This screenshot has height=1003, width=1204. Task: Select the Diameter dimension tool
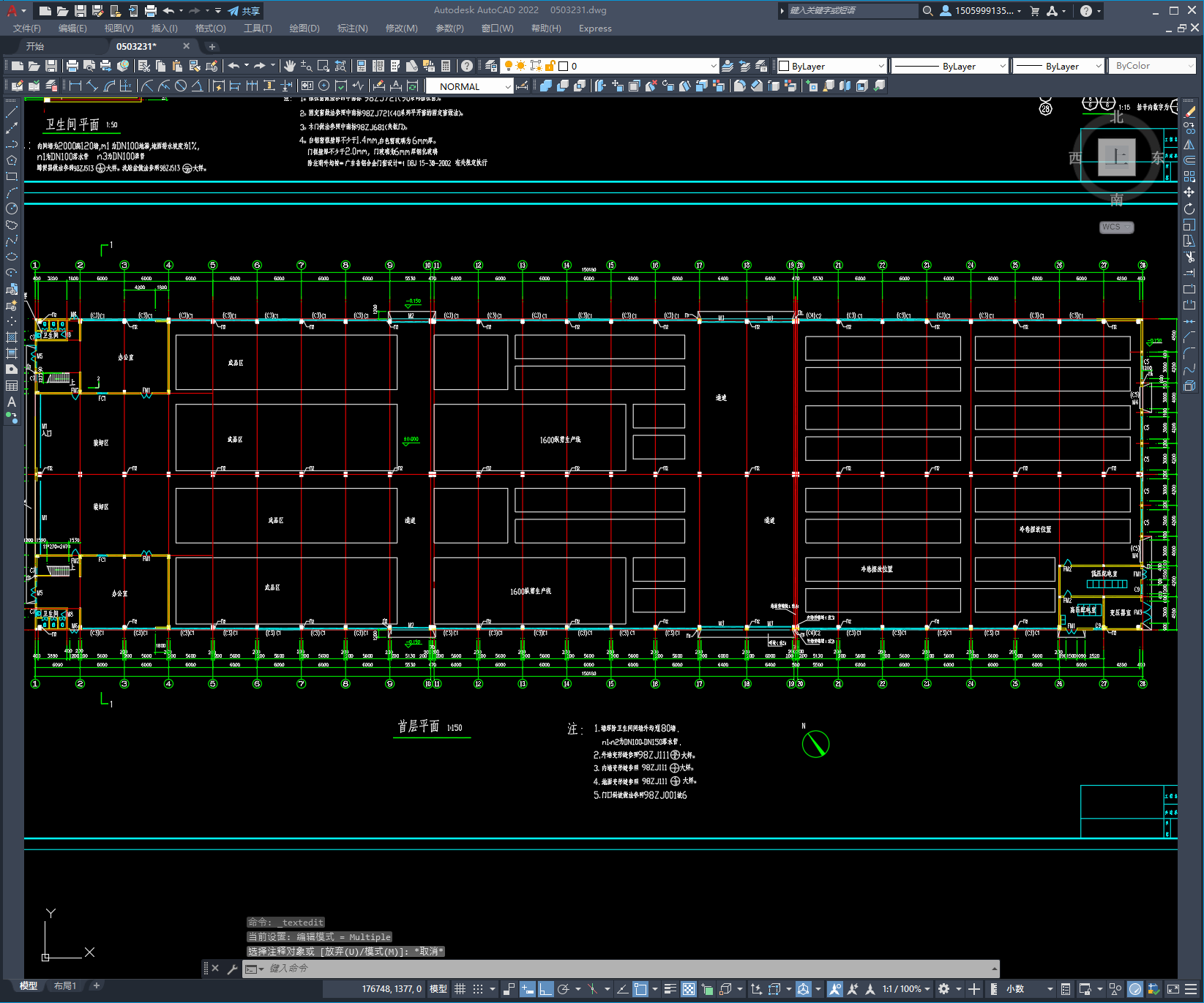[181, 86]
